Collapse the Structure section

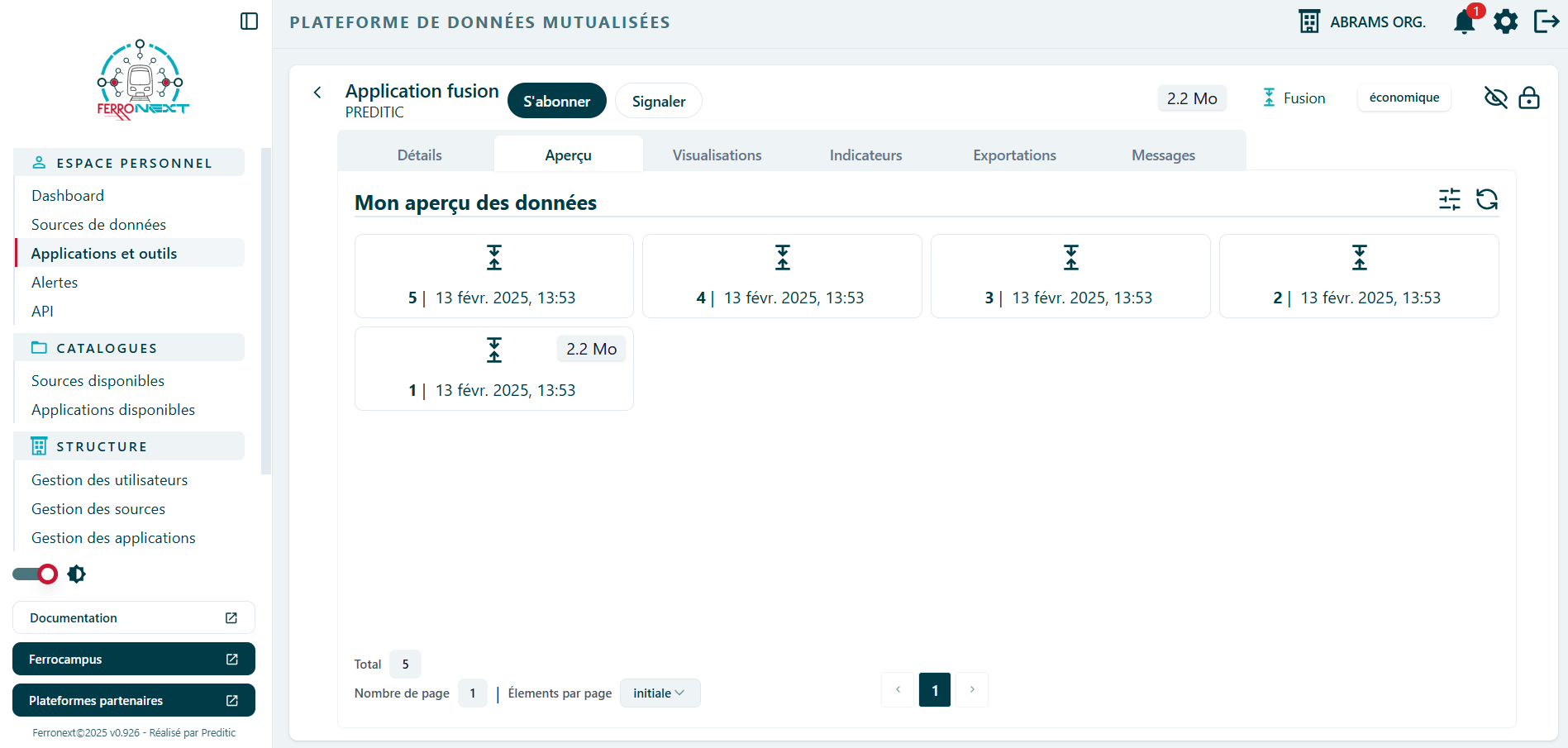(x=129, y=446)
